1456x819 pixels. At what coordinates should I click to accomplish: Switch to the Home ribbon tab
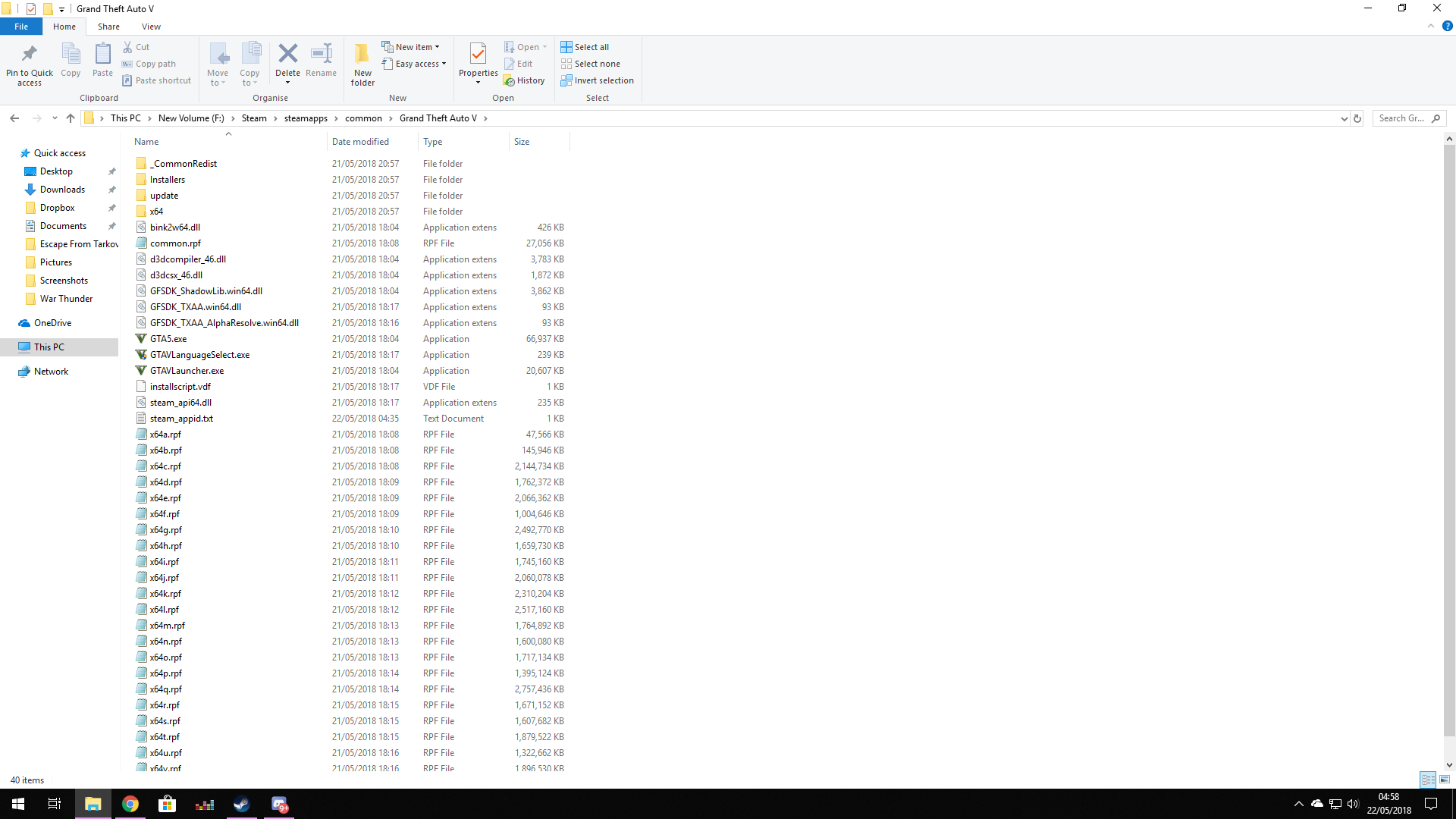(x=64, y=27)
